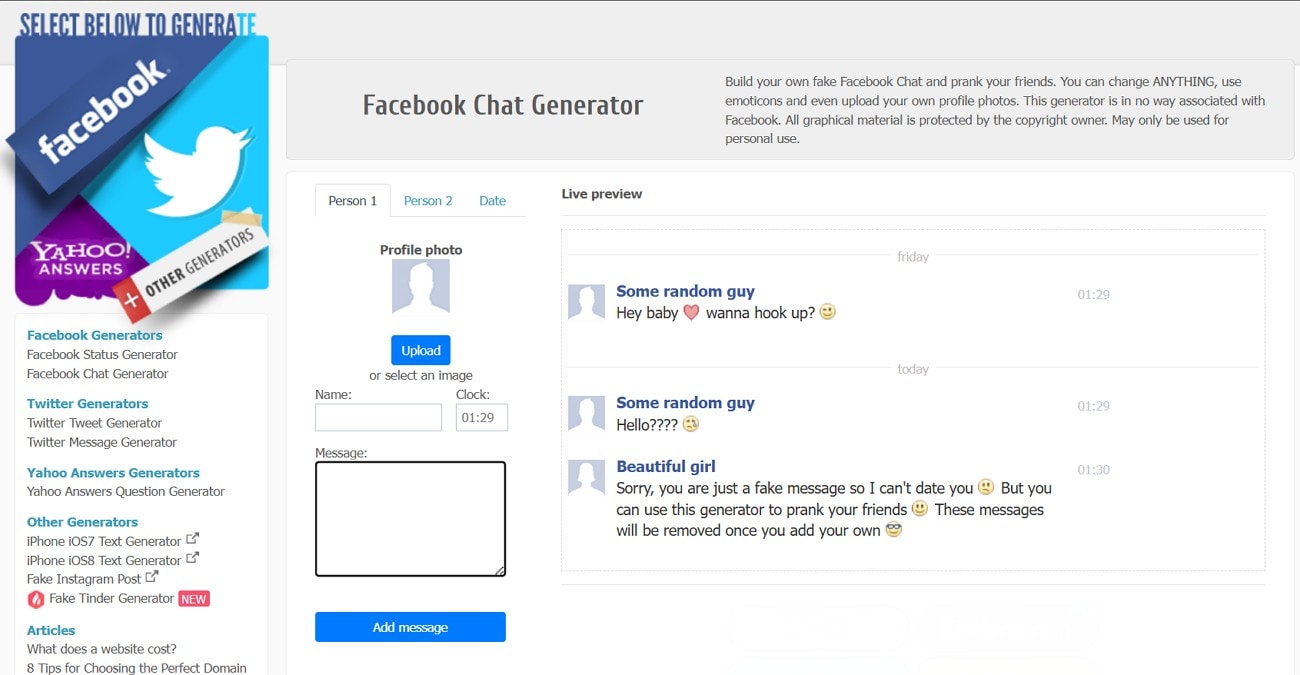This screenshot has height=675, width=1300.
Task: Click the Profile photo placeholder image
Action: tap(421, 288)
